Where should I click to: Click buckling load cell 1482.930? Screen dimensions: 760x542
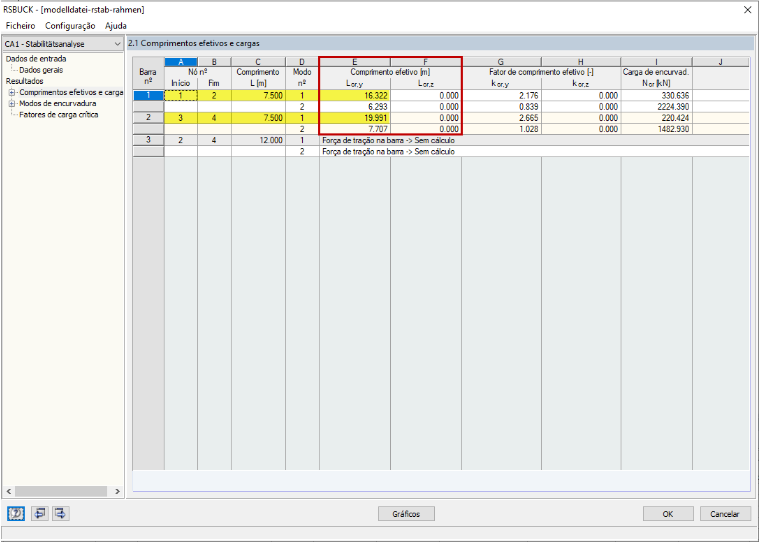point(657,129)
